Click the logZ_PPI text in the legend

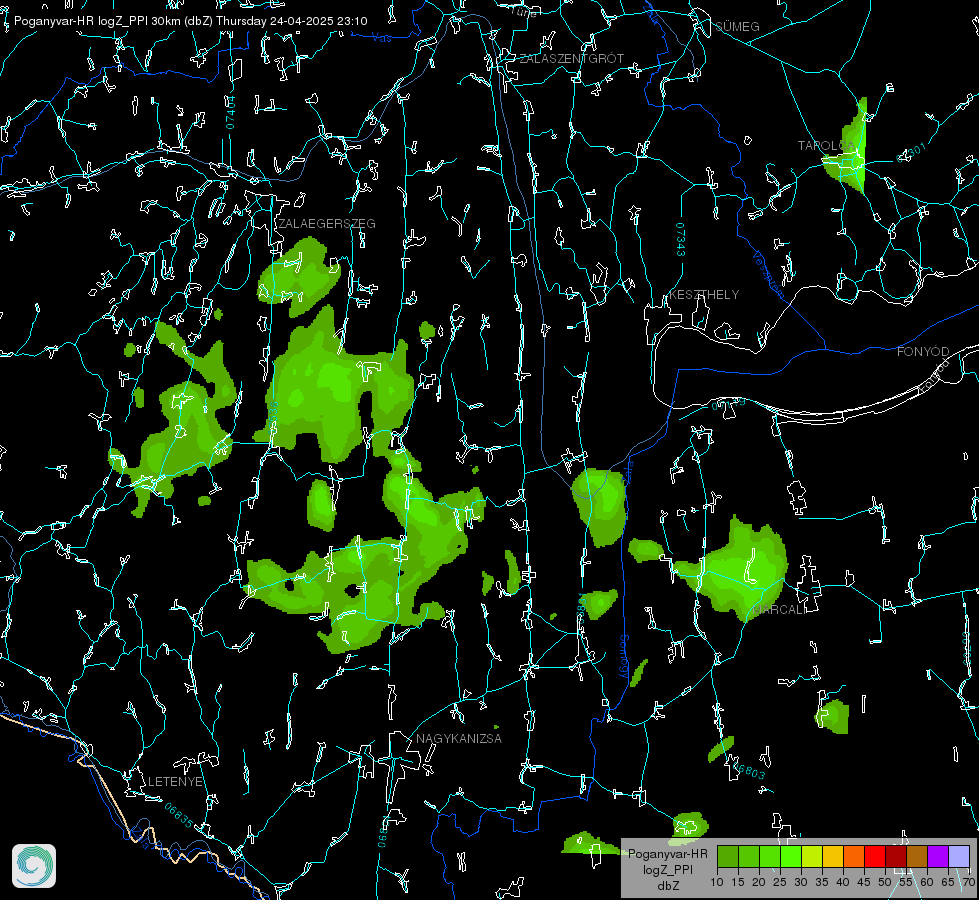coord(667,869)
